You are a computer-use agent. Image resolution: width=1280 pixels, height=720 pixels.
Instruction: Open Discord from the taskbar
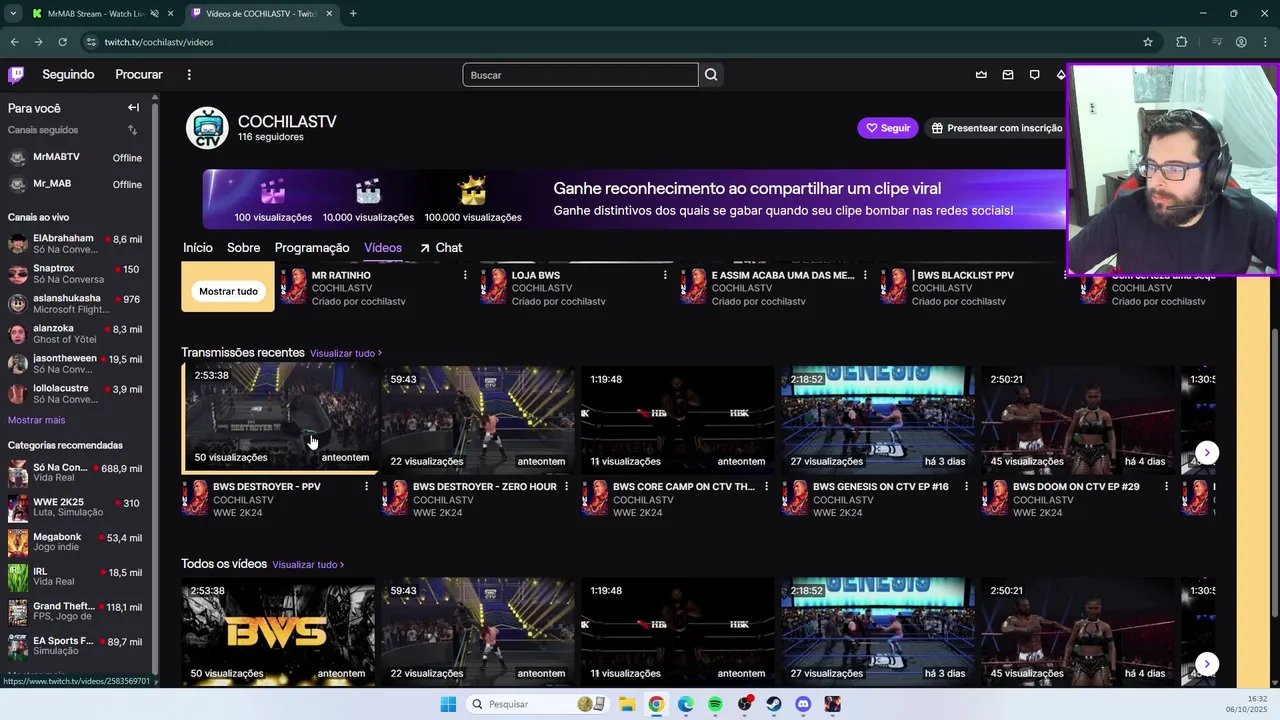point(803,704)
